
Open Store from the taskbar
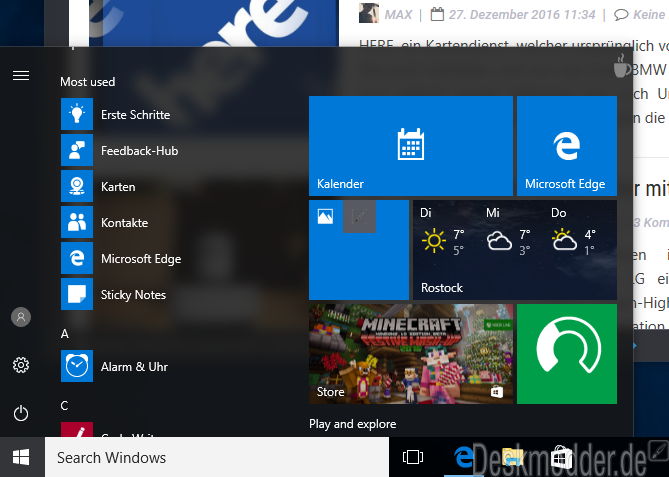point(561,457)
